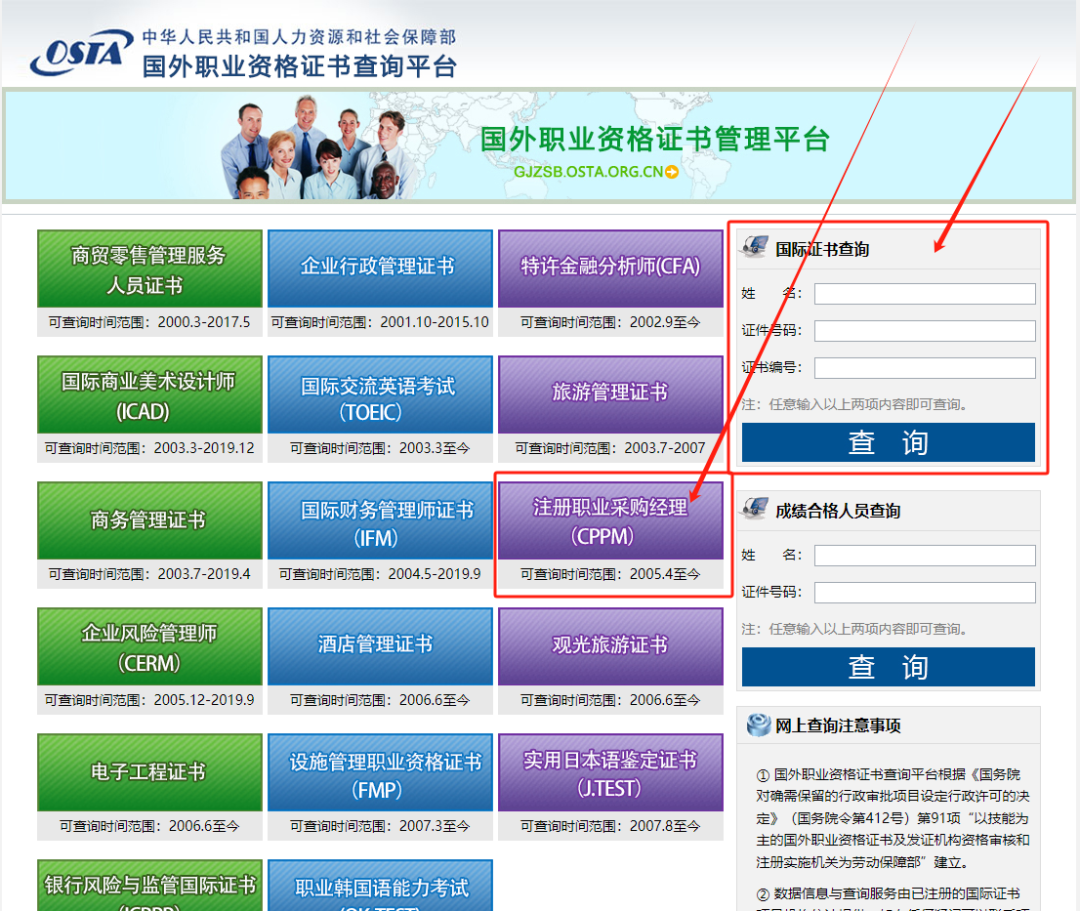Viewport: 1080px width, 911px height.
Task: Select the 酒店管理证书 tile
Action: [380, 647]
